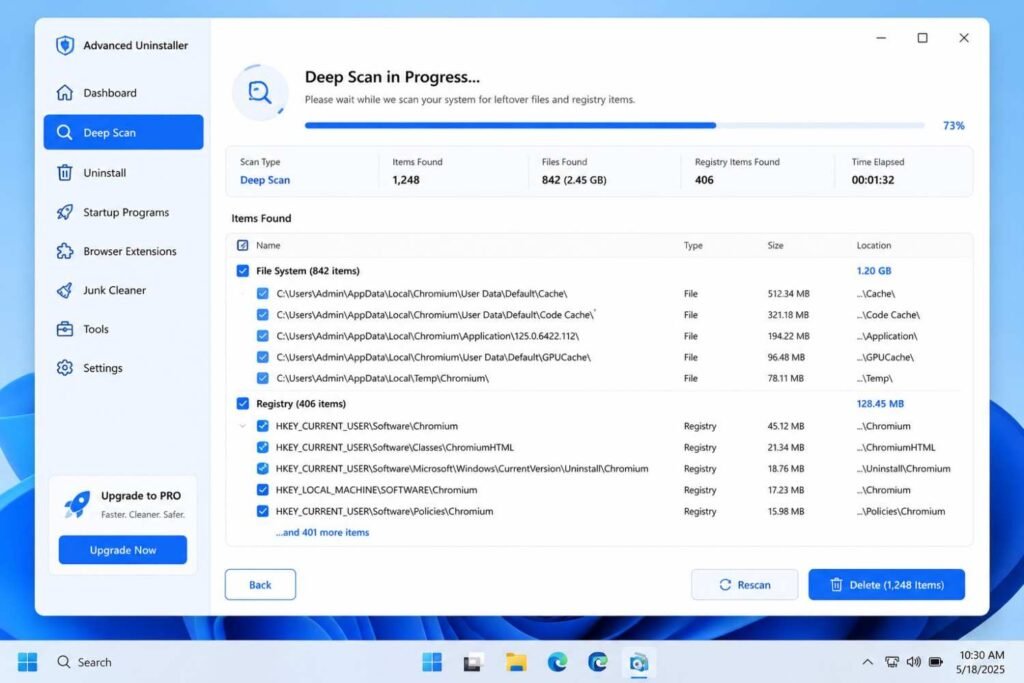
Task: Uncheck the Default\Code Cache\ folder entry
Action: [x=263, y=315]
